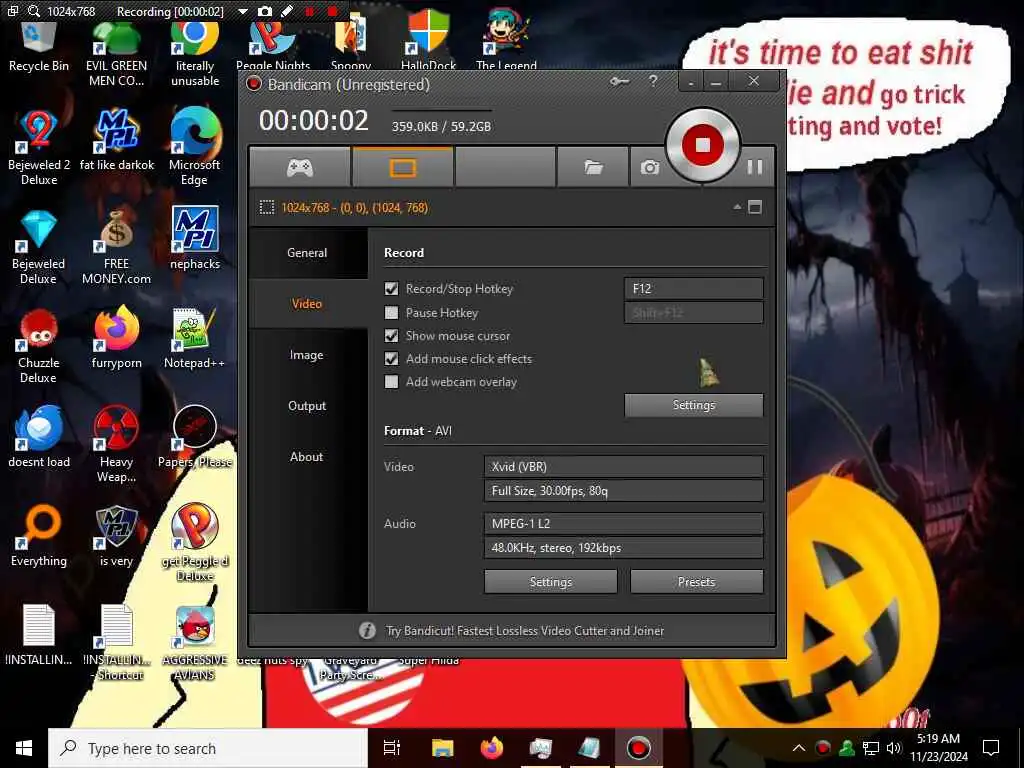Select the Everything search desktop shortcut
Viewport: 1024px width, 768px height.
pos(39,536)
